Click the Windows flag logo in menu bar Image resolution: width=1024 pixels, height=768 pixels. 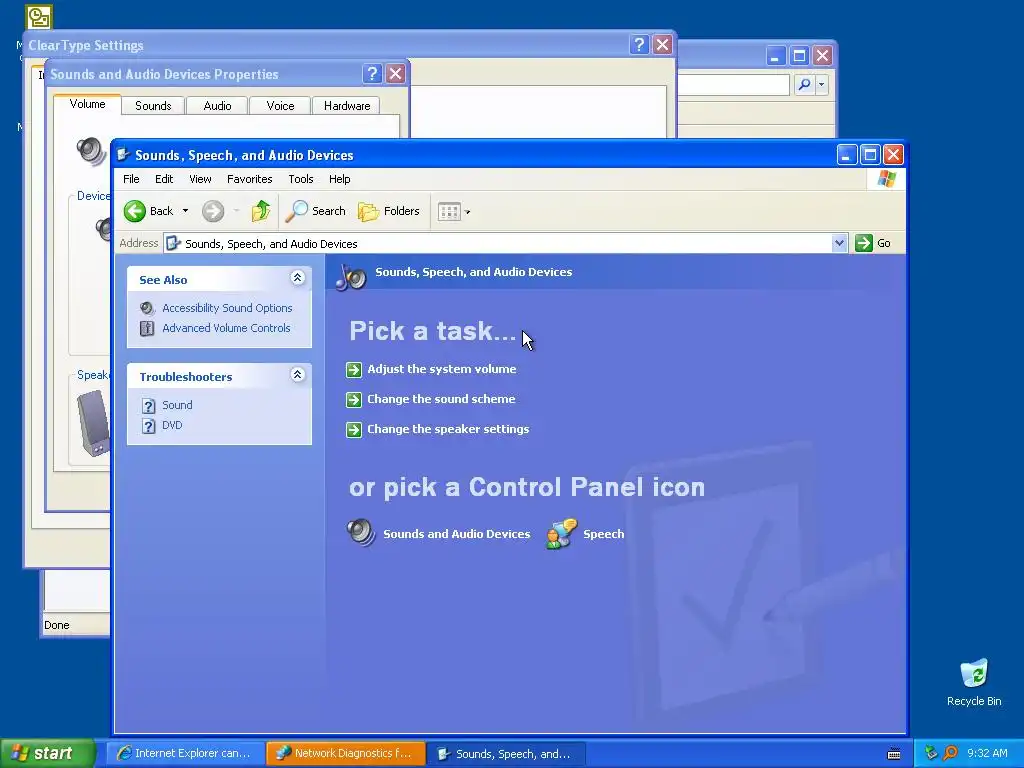(x=887, y=178)
